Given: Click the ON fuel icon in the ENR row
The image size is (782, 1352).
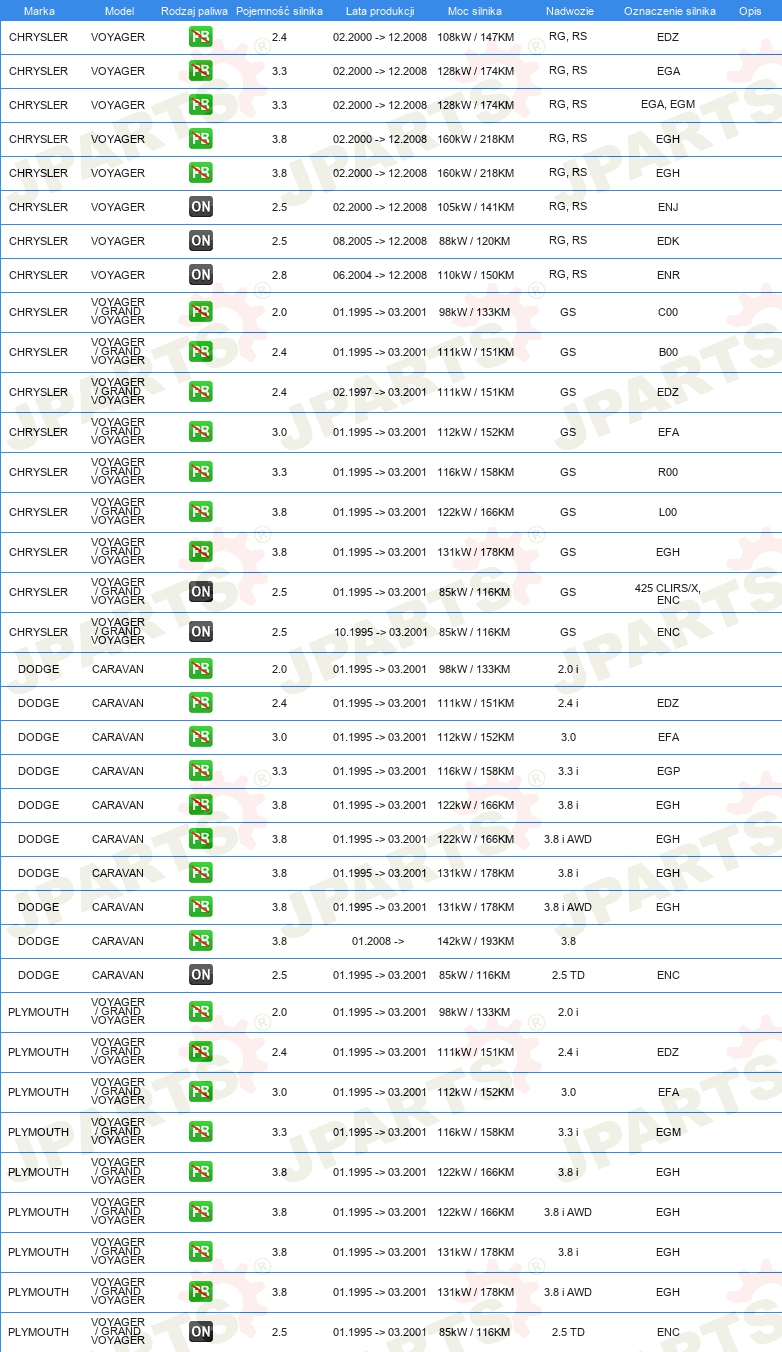Looking at the screenshot, I should (x=201, y=275).
